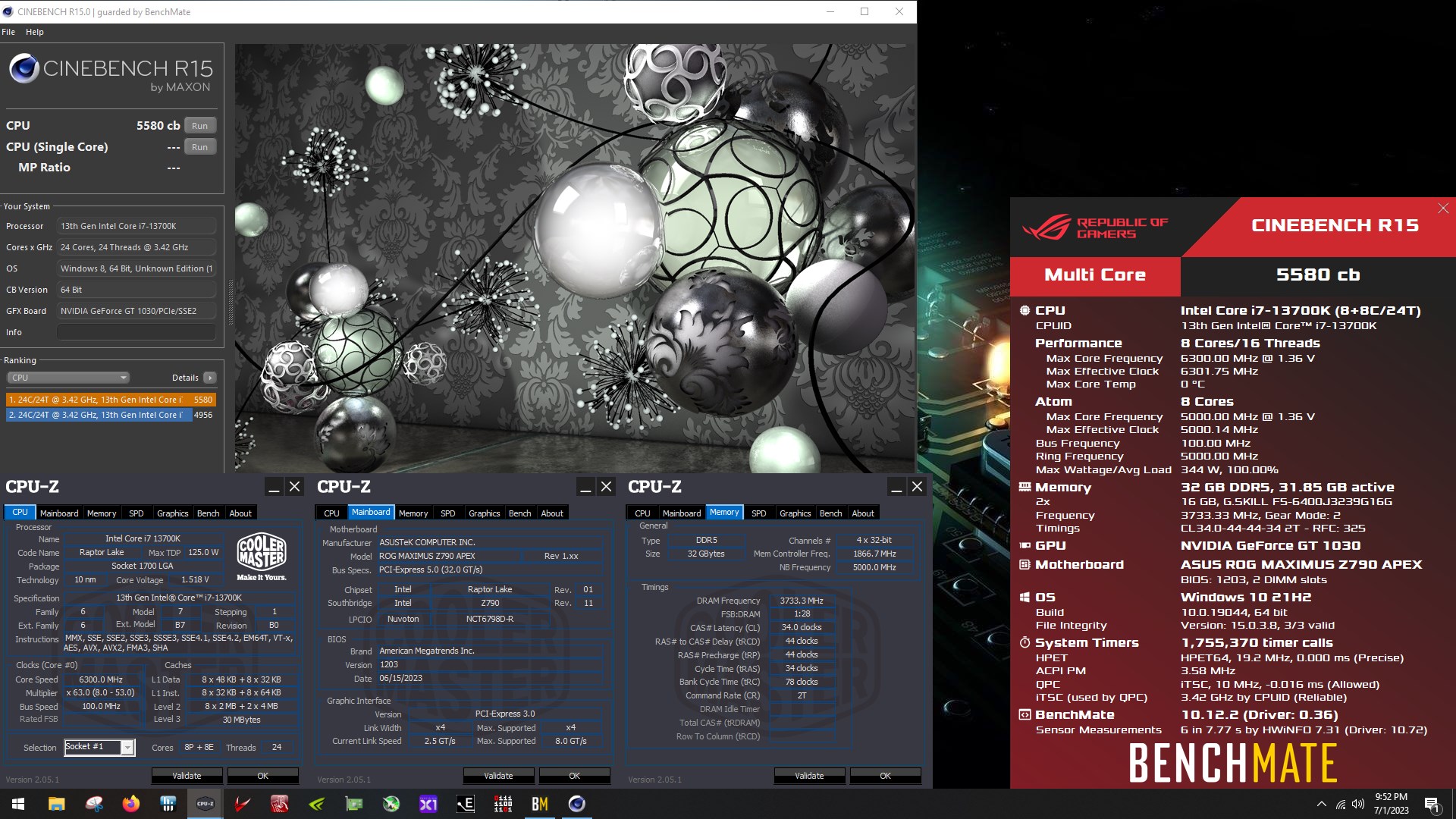This screenshot has width=1456, height=819.
Task: Click the Cooler Master logo in CPU-Z
Action: pos(262,557)
